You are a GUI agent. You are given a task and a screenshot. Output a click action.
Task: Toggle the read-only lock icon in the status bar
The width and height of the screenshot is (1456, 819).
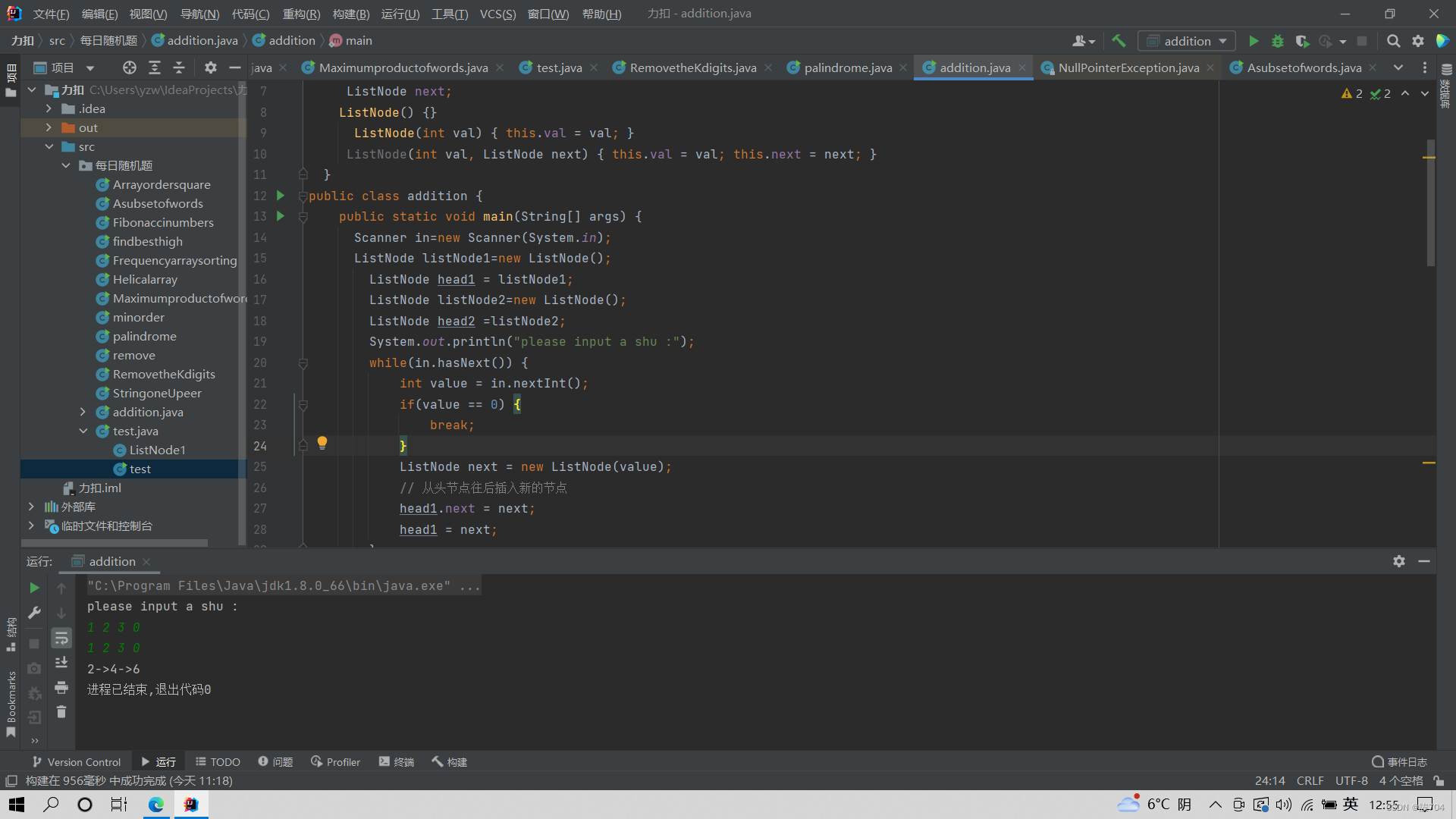pyautogui.click(x=1439, y=781)
